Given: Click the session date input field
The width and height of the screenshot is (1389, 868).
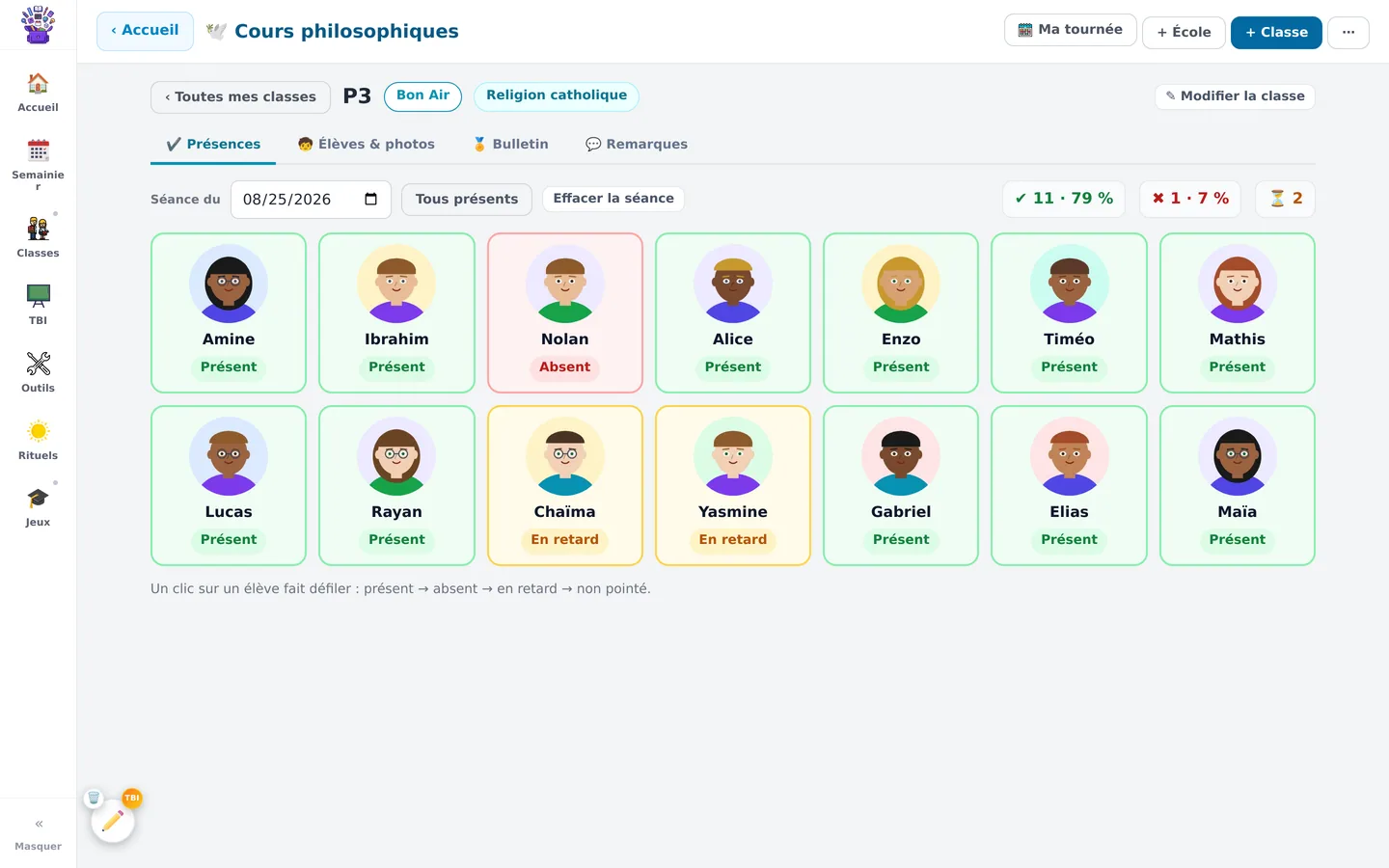Looking at the screenshot, I should pos(311,200).
